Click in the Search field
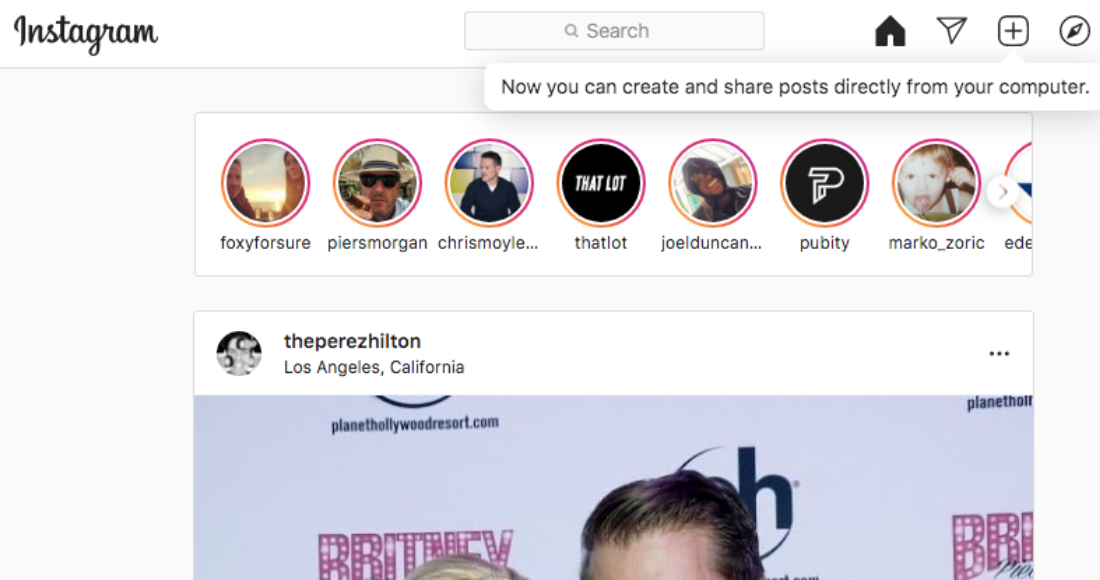This screenshot has width=1100, height=580. coord(614,31)
